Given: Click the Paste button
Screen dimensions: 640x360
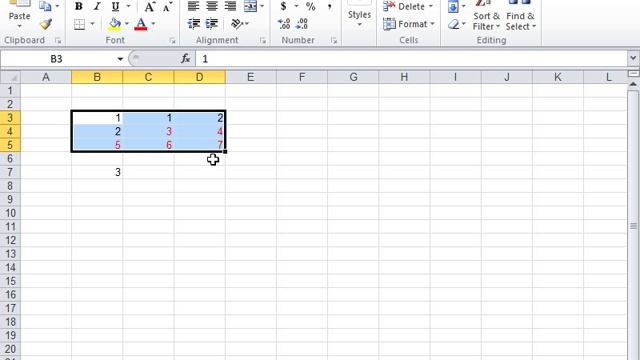Looking at the screenshot, I should click(x=19, y=16).
